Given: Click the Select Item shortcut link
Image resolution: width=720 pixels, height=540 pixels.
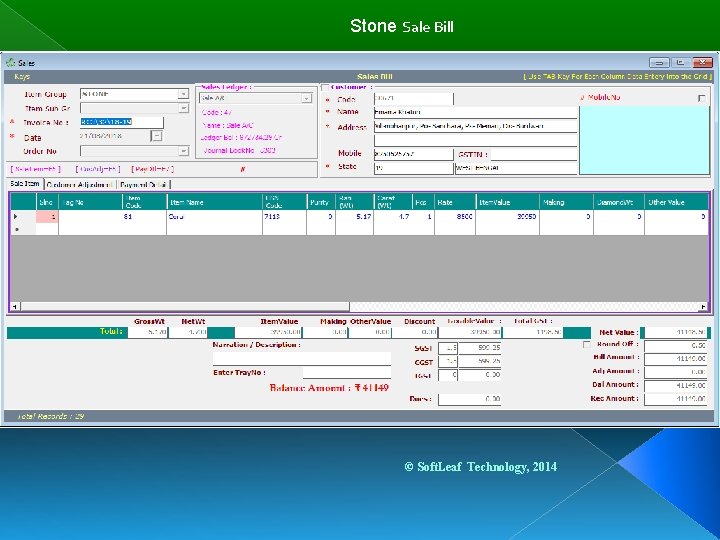Looking at the screenshot, I should 35,169.
